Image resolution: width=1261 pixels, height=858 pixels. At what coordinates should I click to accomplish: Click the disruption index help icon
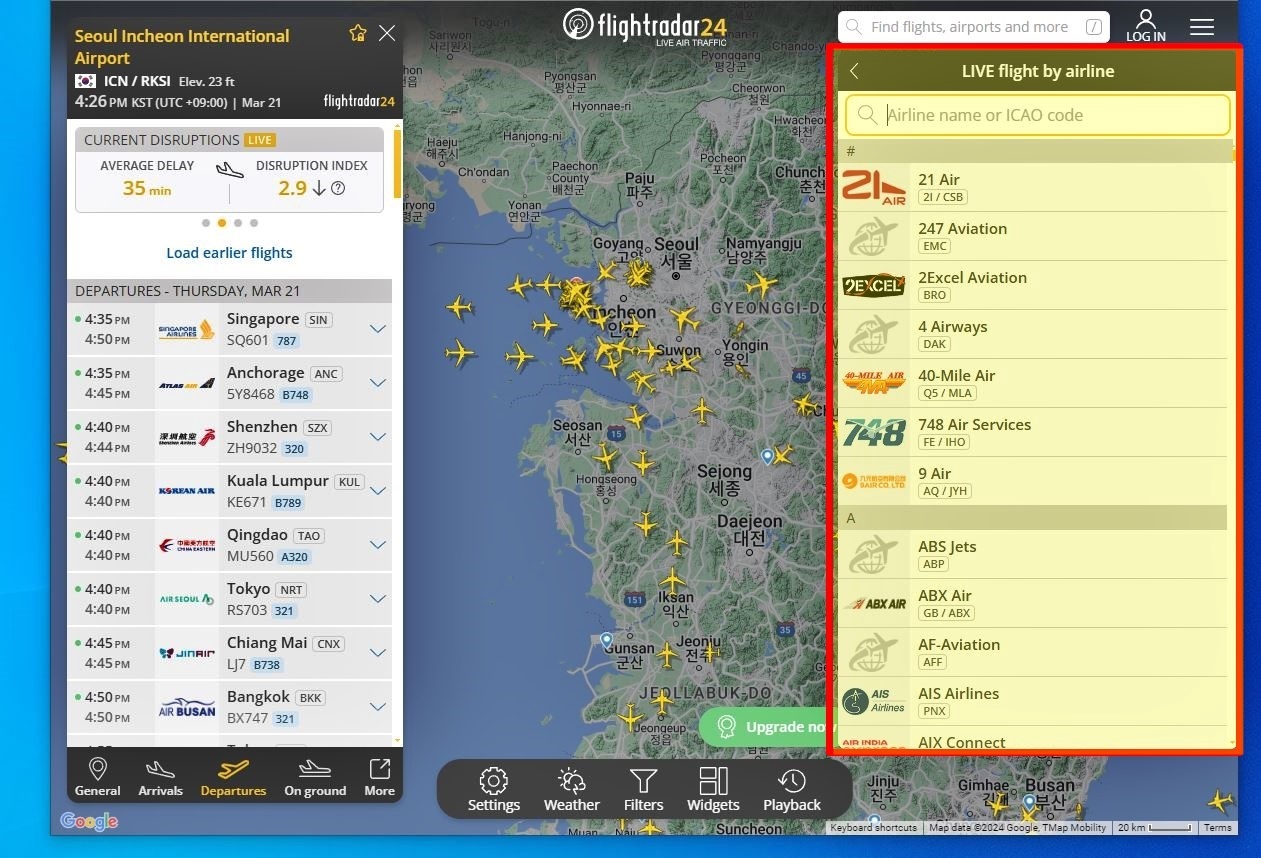tap(338, 188)
